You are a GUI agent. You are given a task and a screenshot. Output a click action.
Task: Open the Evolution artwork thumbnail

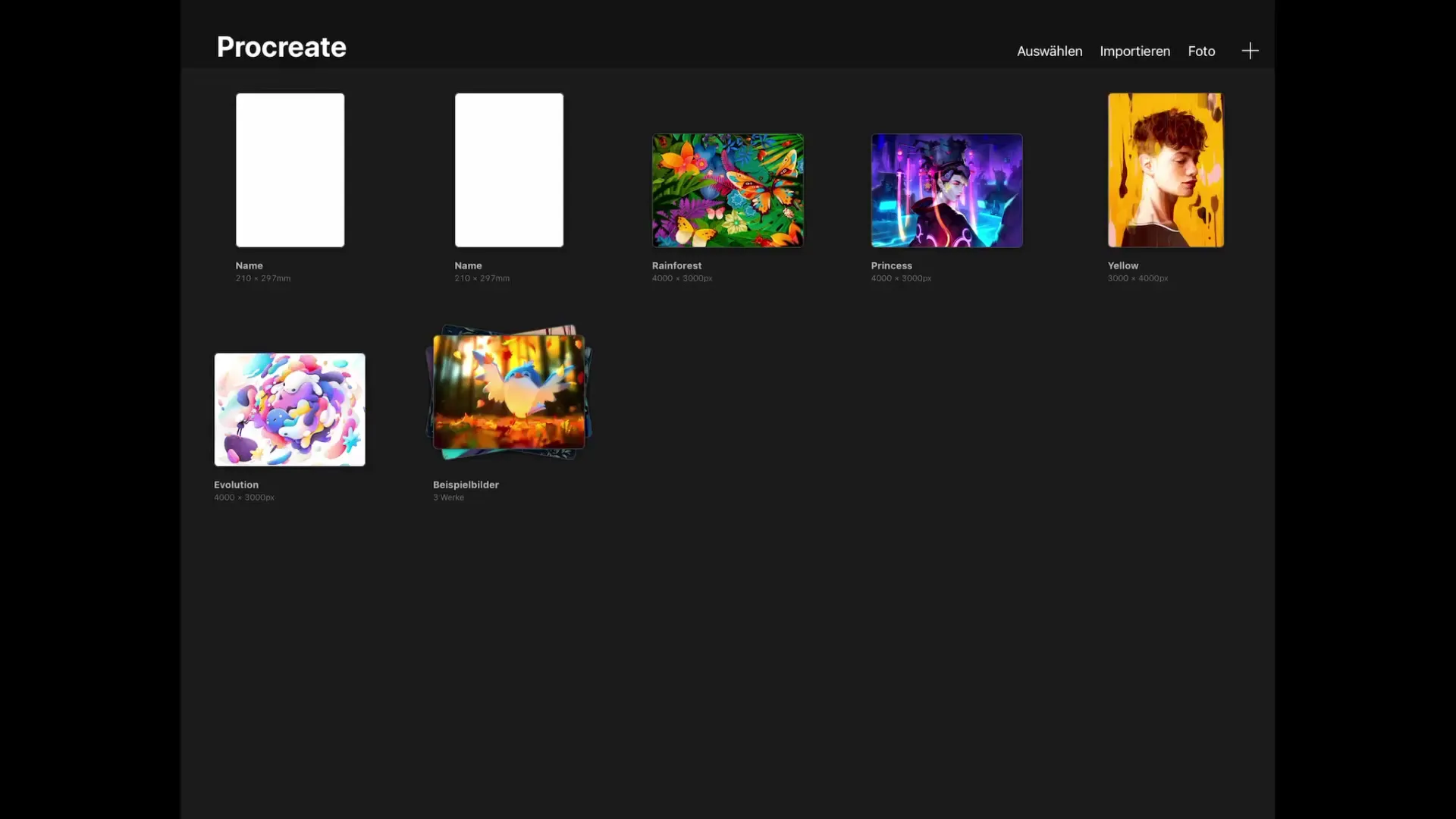click(x=290, y=409)
